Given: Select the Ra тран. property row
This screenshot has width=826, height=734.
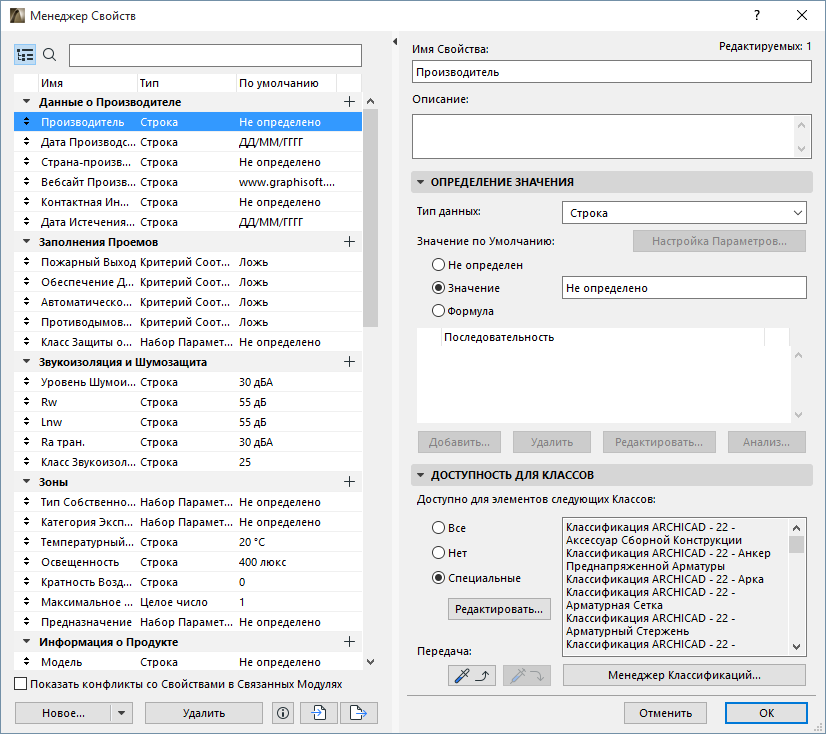Looking at the screenshot, I should point(188,442).
